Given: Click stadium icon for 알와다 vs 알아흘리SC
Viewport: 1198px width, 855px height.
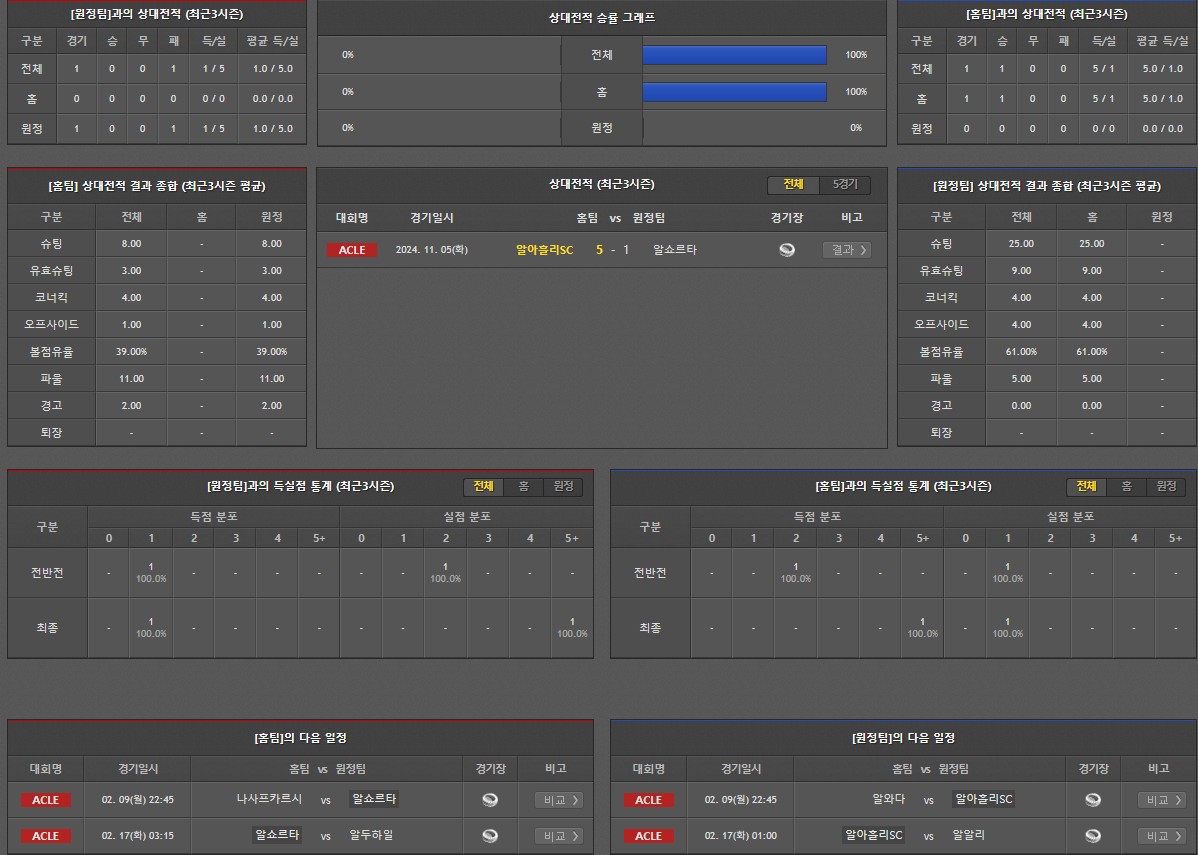Looking at the screenshot, I should 1093,800.
